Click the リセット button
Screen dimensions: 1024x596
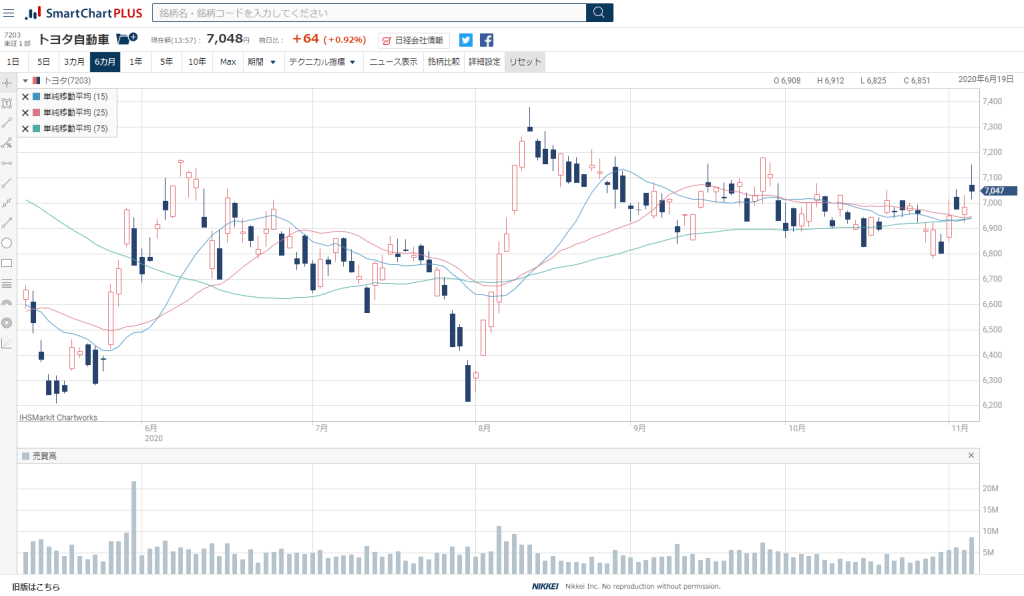(x=525, y=62)
